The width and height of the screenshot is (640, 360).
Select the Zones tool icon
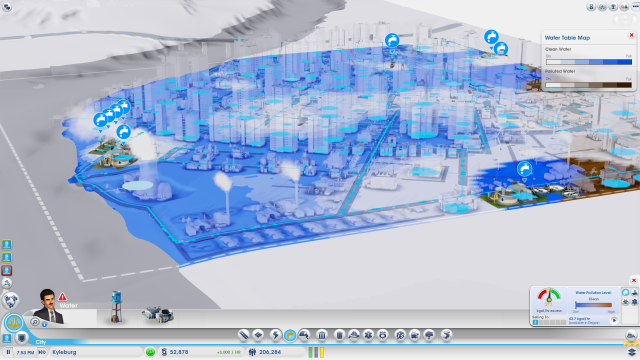[x=258, y=335]
